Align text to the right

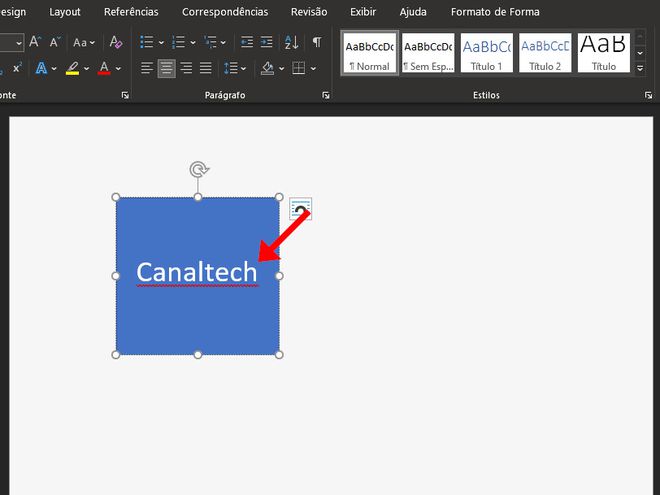click(186, 68)
